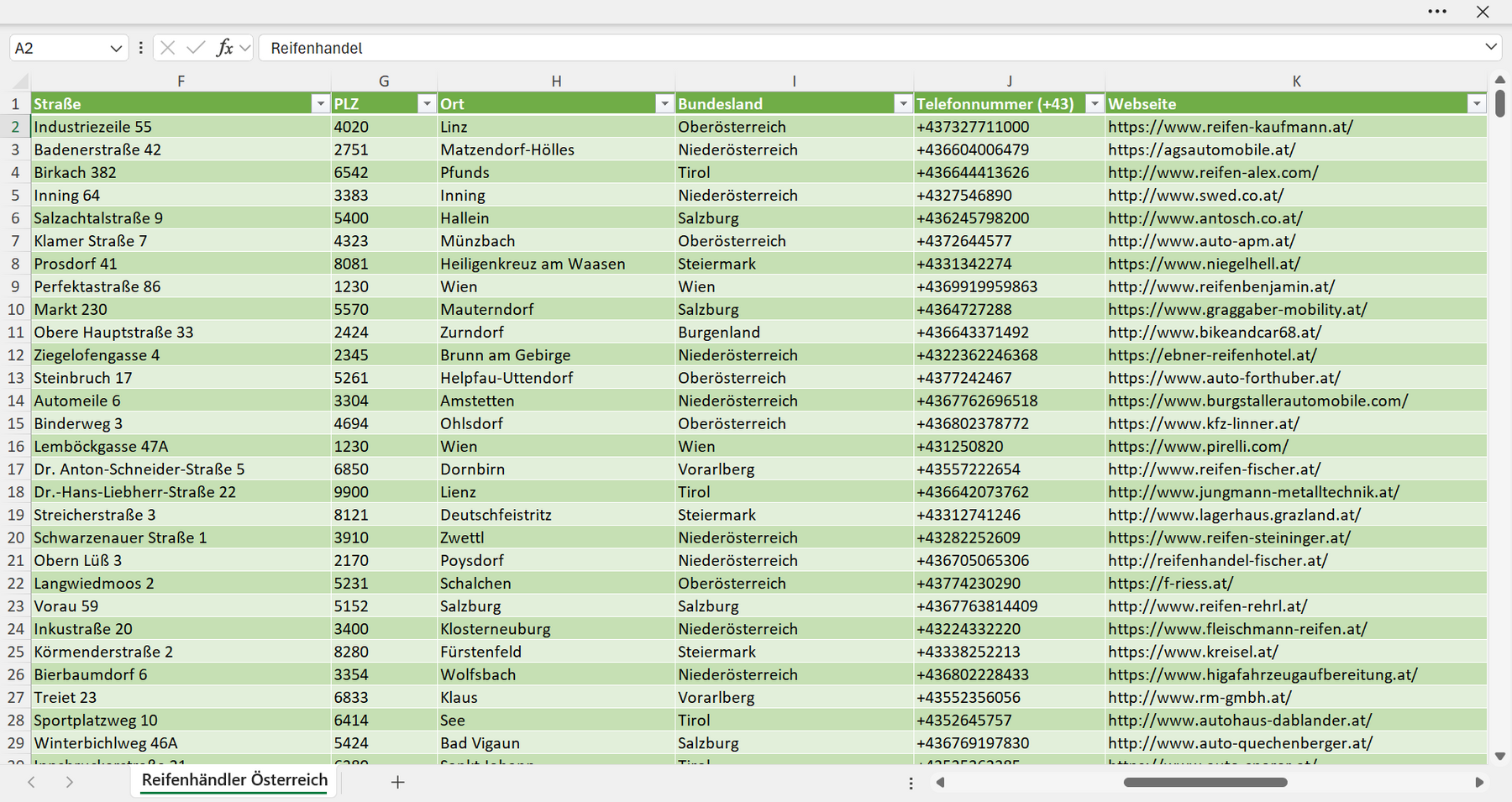The width and height of the screenshot is (1512, 802).
Task: Select column header J
Action: pos(1009,81)
